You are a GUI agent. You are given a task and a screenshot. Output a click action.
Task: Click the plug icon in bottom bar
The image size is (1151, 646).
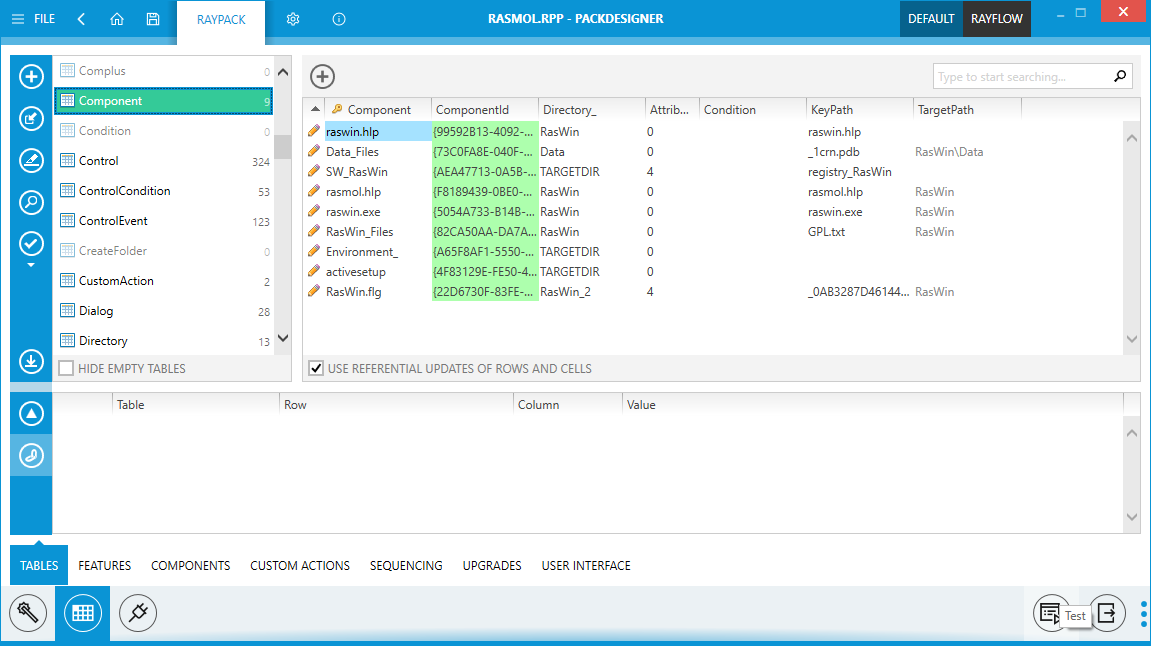pos(138,612)
